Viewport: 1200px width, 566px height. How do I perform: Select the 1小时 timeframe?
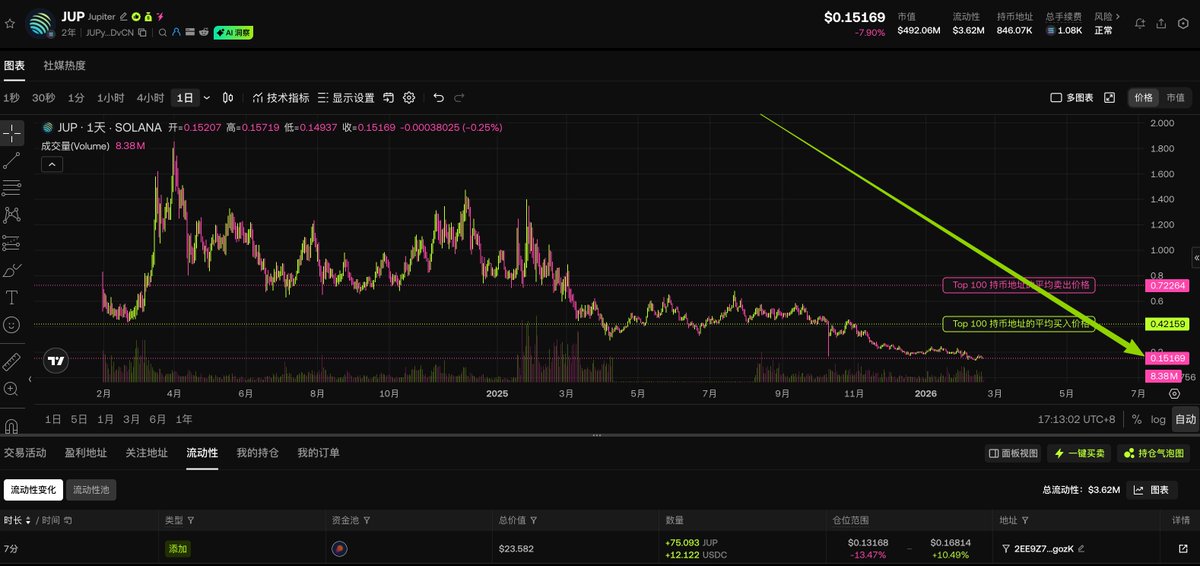110,98
